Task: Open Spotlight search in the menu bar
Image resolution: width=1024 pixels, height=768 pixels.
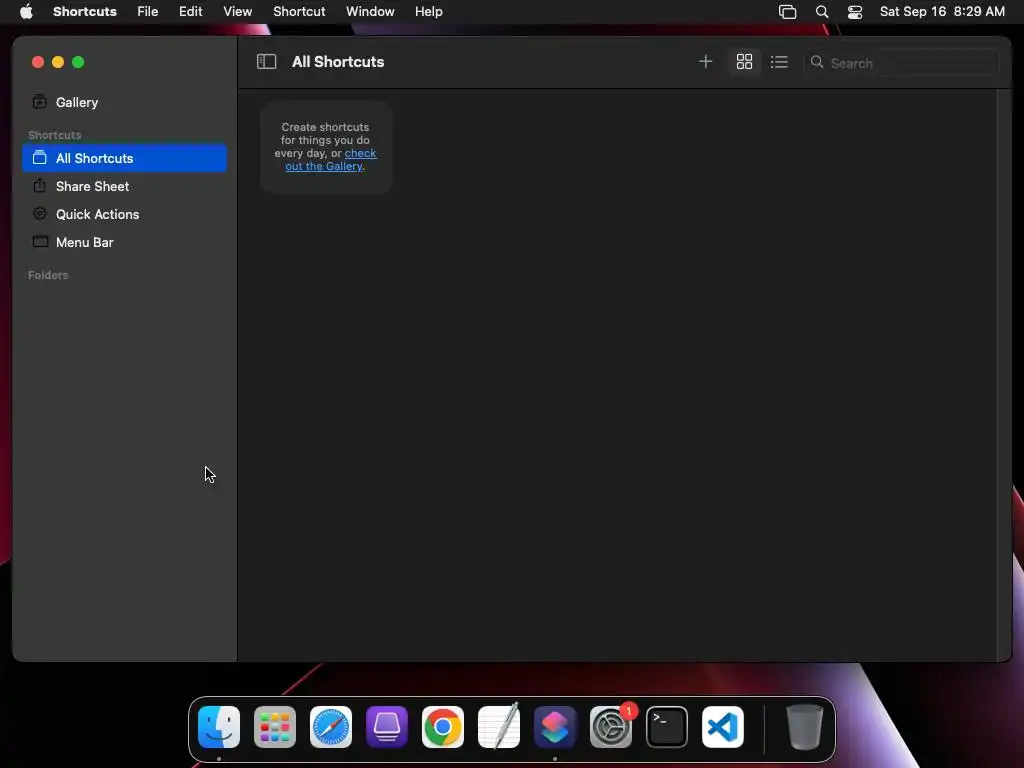Action: [x=822, y=12]
